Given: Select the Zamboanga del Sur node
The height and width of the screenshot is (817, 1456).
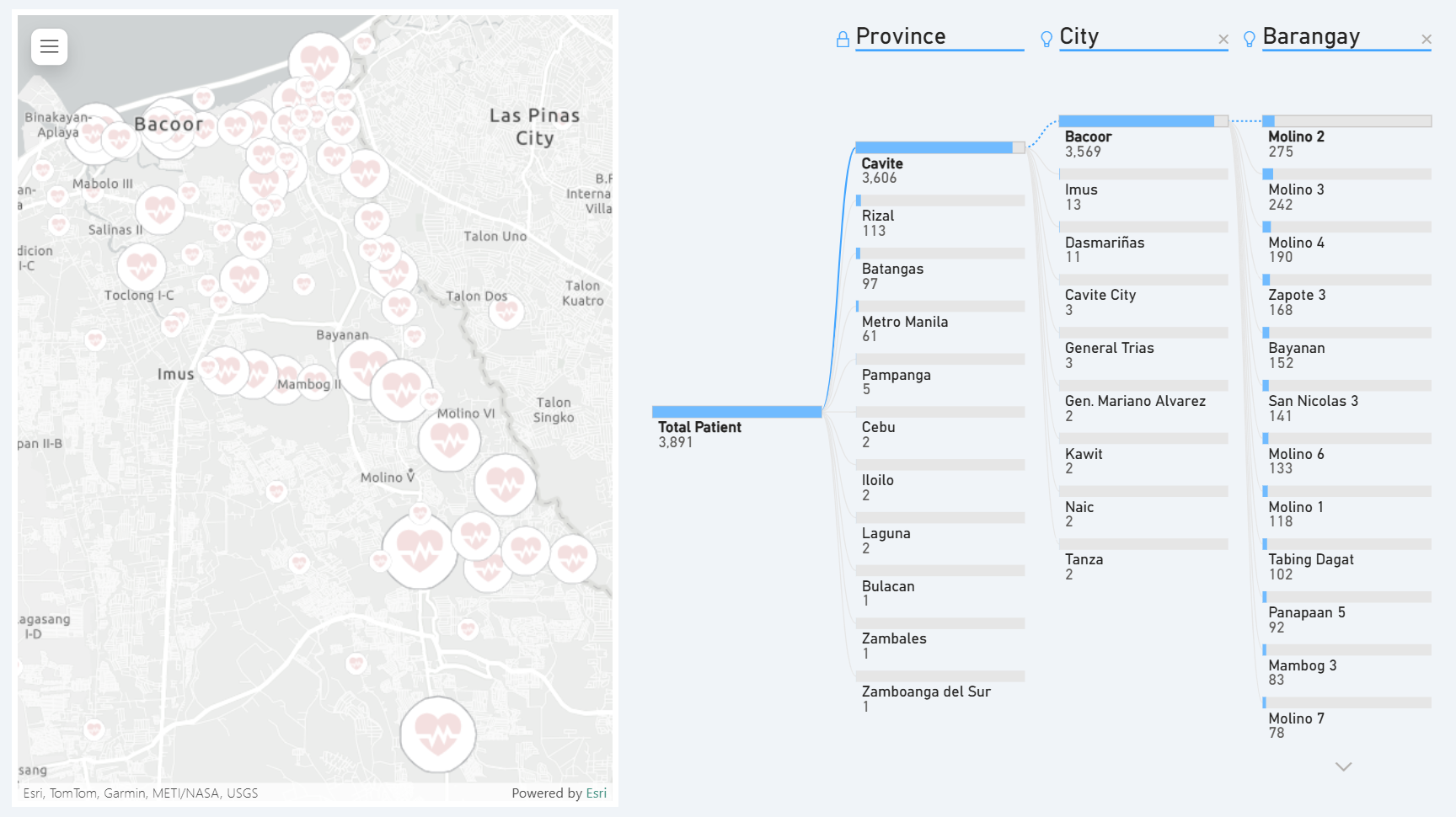Looking at the screenshot, I should pyautogui.click(x=939, y=693).
